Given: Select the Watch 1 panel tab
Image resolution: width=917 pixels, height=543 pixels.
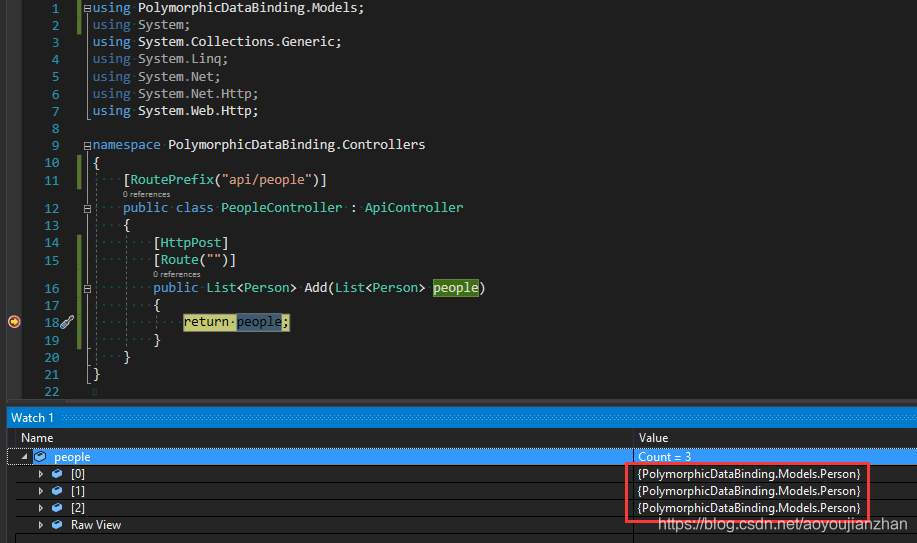Looking at the screenshot, I should click(32, 418).
